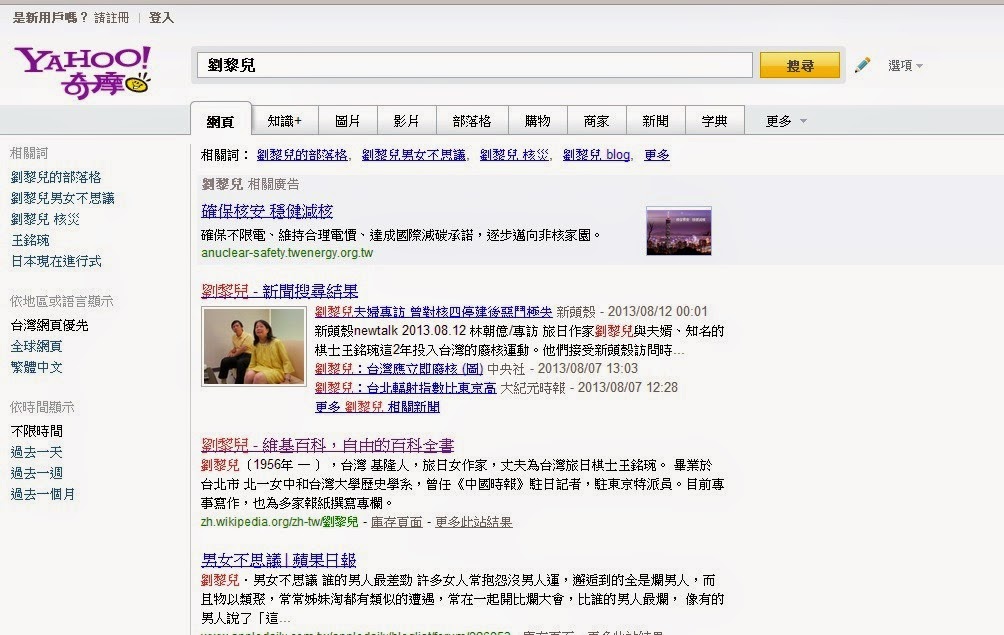Open news 劉黎兒：台北輻射指數比東京高
Image resolution: width=1004 pixels, height=635 pixels.
[405, 388]
